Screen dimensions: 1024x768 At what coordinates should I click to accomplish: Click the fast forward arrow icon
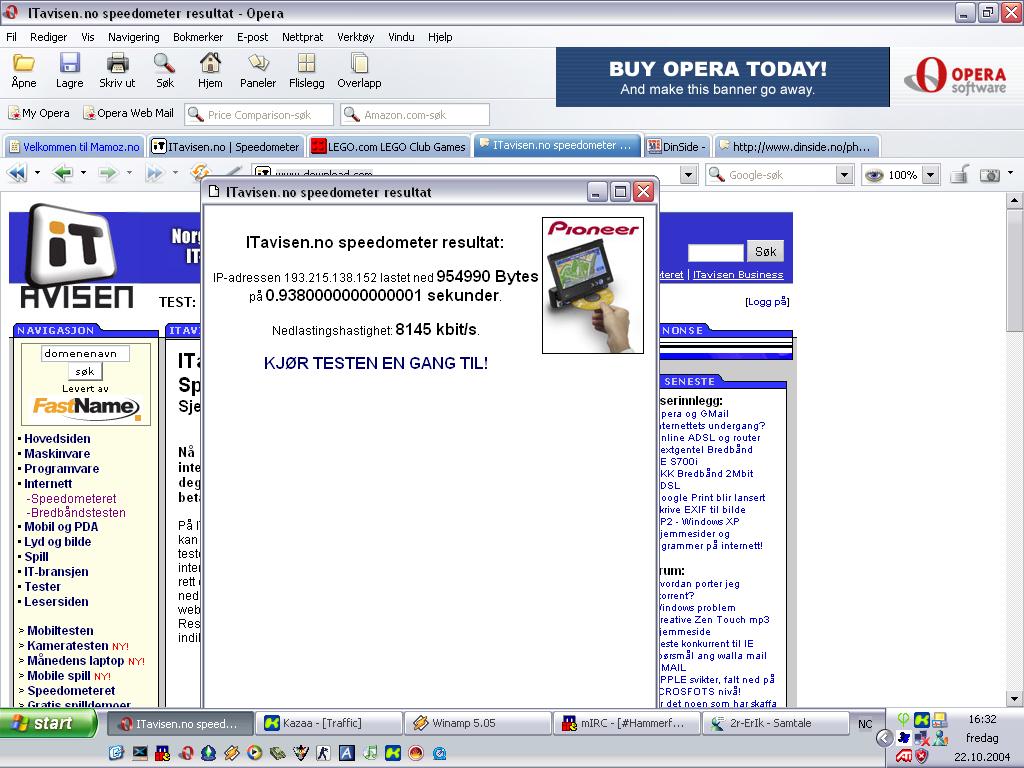(x=155, y=174)
